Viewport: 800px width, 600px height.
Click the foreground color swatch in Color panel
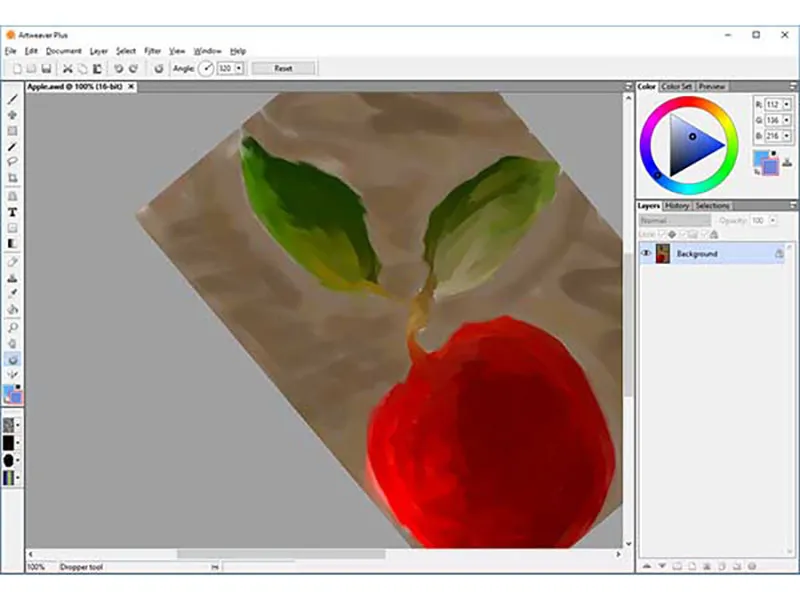coord(760,158)
